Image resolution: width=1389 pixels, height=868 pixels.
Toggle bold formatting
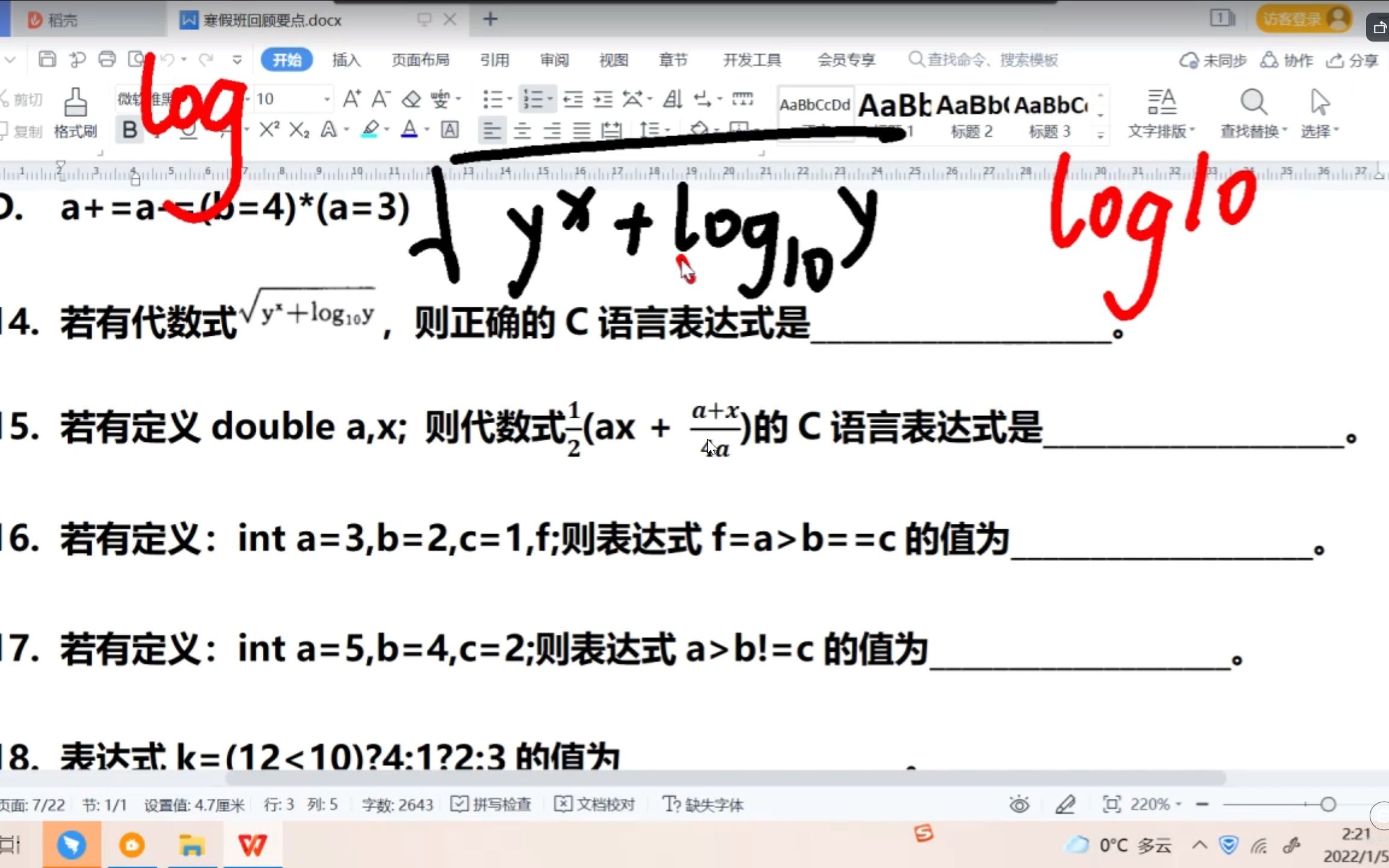point(128,130)
